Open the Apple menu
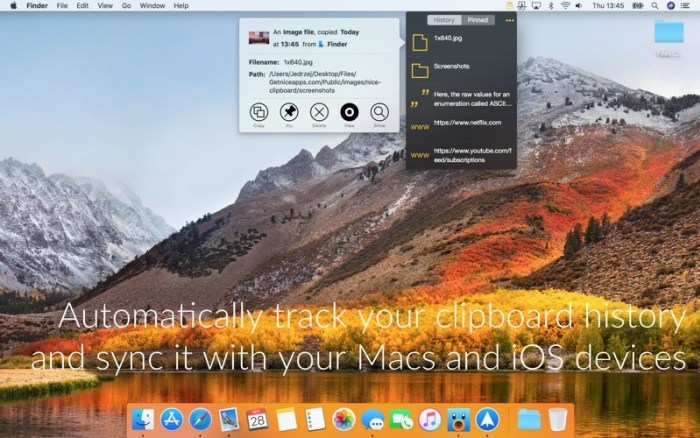This screenshot has height=438, width=700. (13, 6)
